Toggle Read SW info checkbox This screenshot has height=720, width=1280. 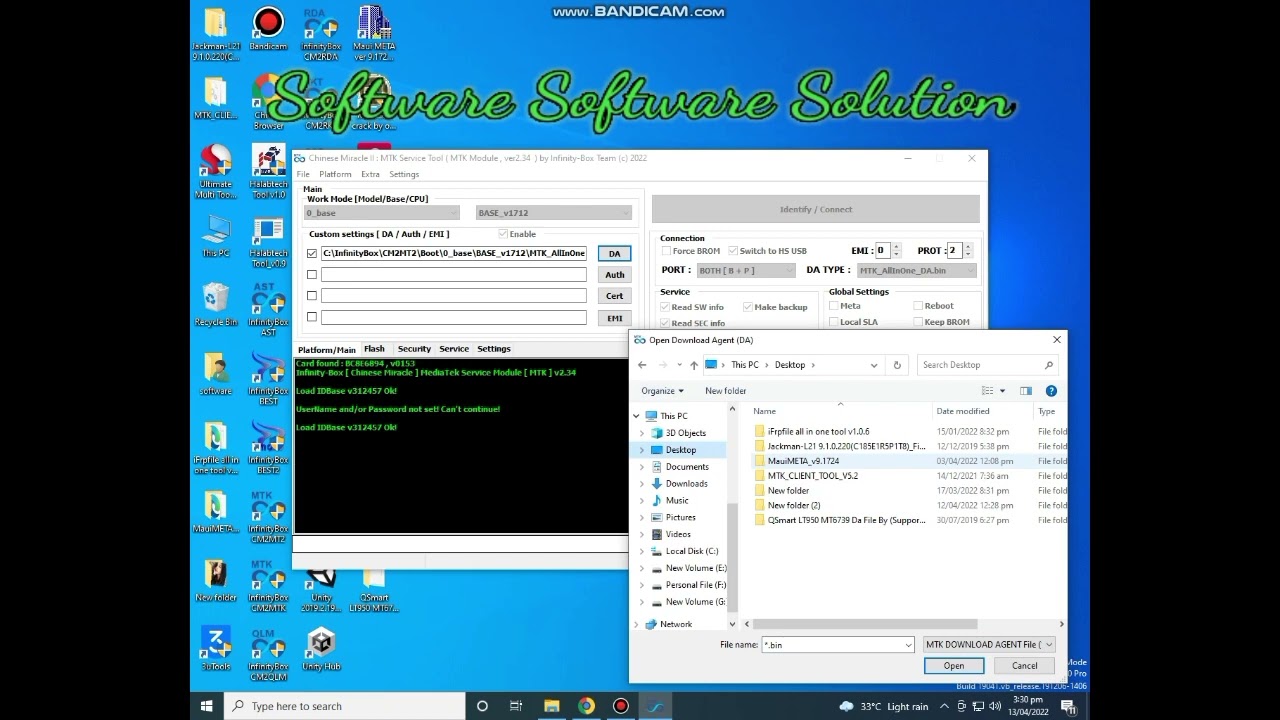tap(665, 307)
